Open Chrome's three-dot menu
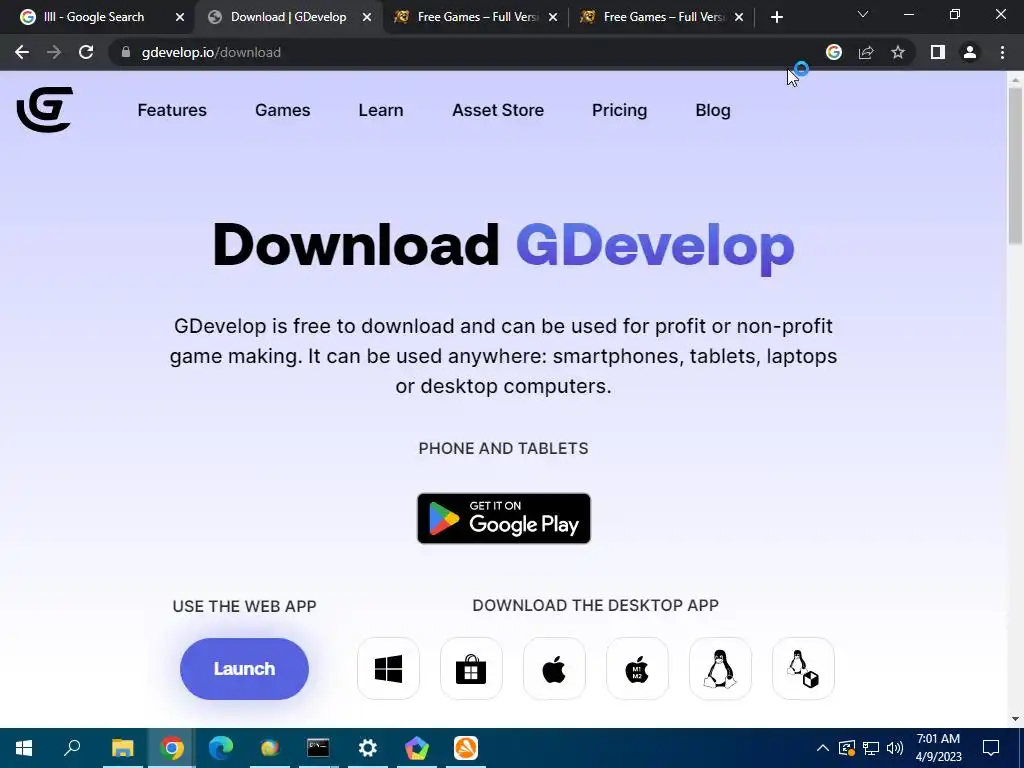 pyautogui.click(x=1002, y=52)
